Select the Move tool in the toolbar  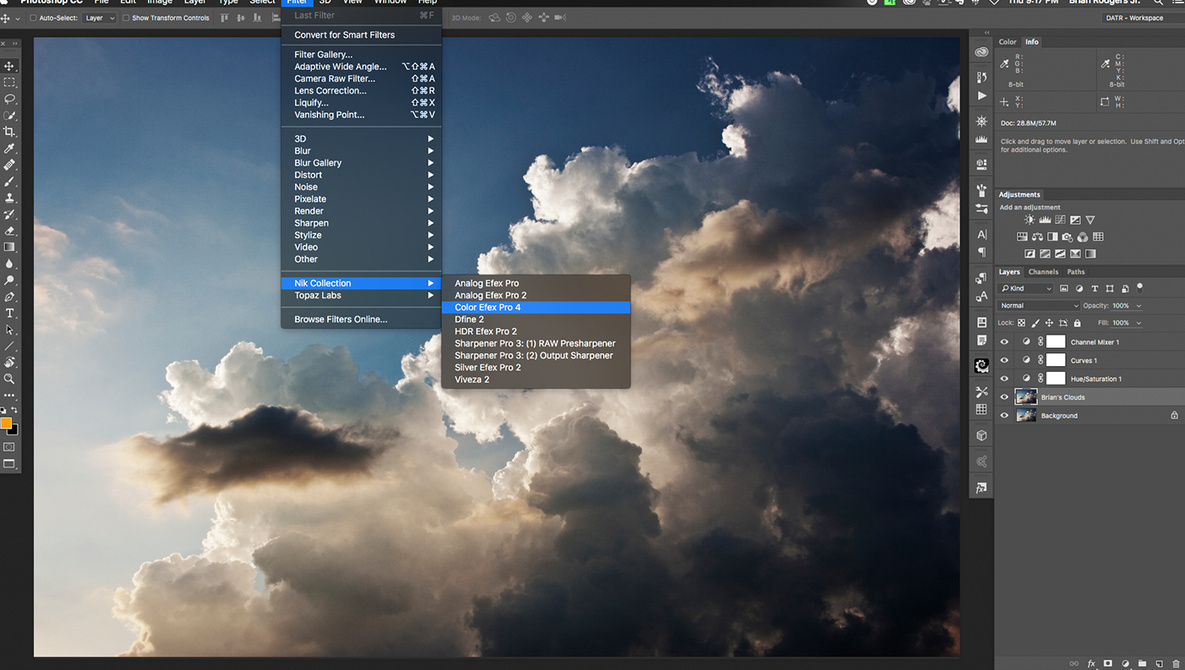[x=9, y=66]
